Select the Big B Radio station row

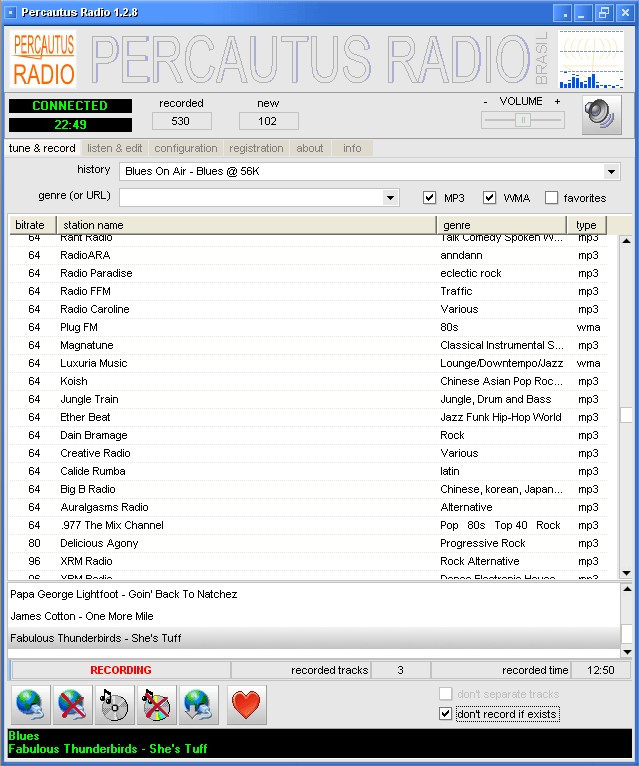[x=309, y=489]
